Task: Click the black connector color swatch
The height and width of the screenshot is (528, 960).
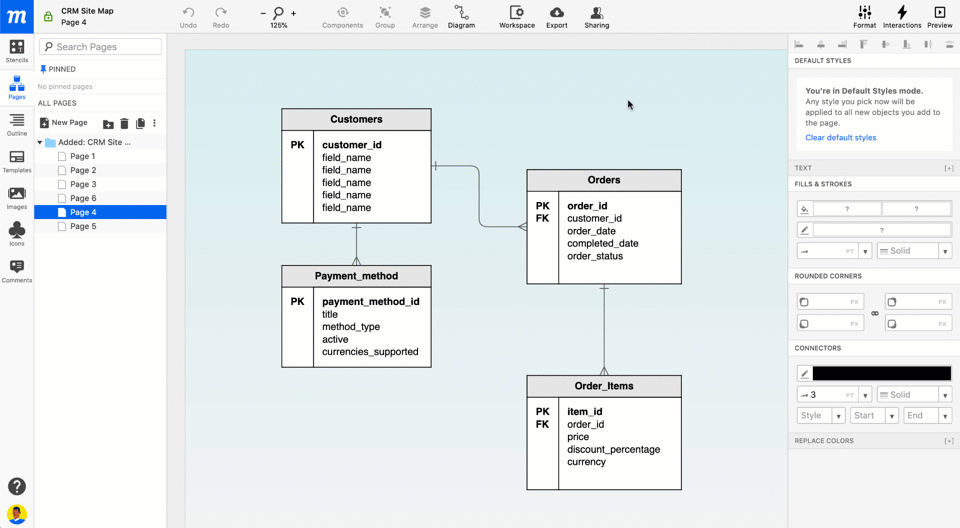Action: click(x=881, y=373)
